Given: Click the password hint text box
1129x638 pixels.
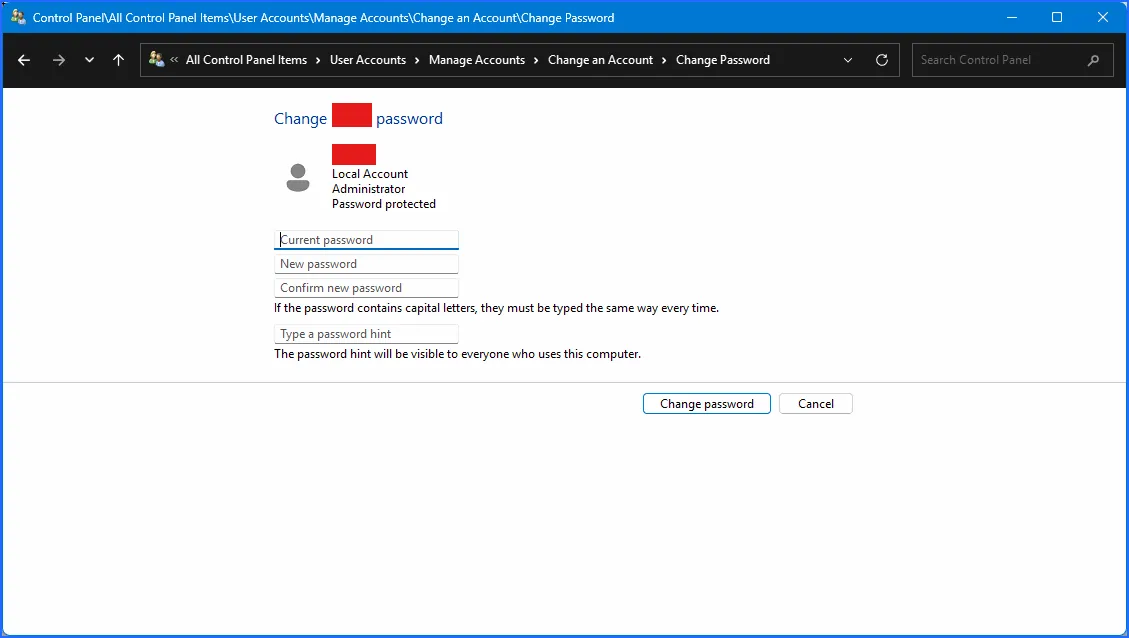Looking at the screenshot, I should tap(366, 334).
